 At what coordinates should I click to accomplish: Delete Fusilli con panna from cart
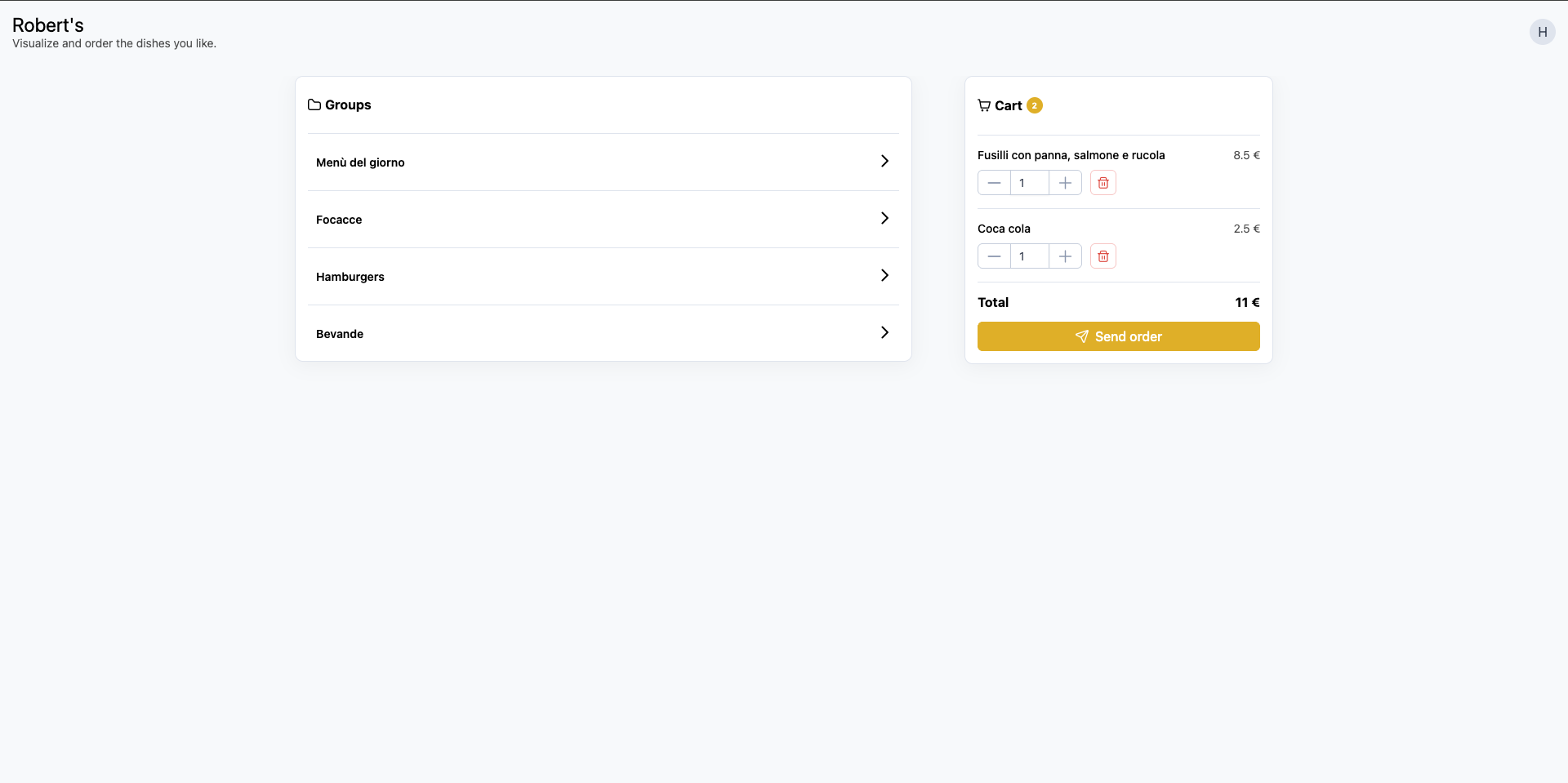(x=1102, y=183)
